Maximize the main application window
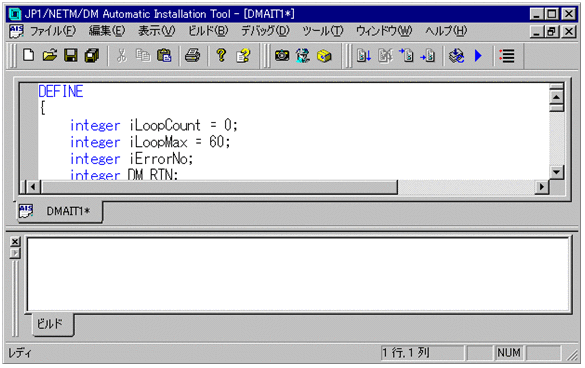Viewport: 585px width, 368px height. [x=551, y=14]
